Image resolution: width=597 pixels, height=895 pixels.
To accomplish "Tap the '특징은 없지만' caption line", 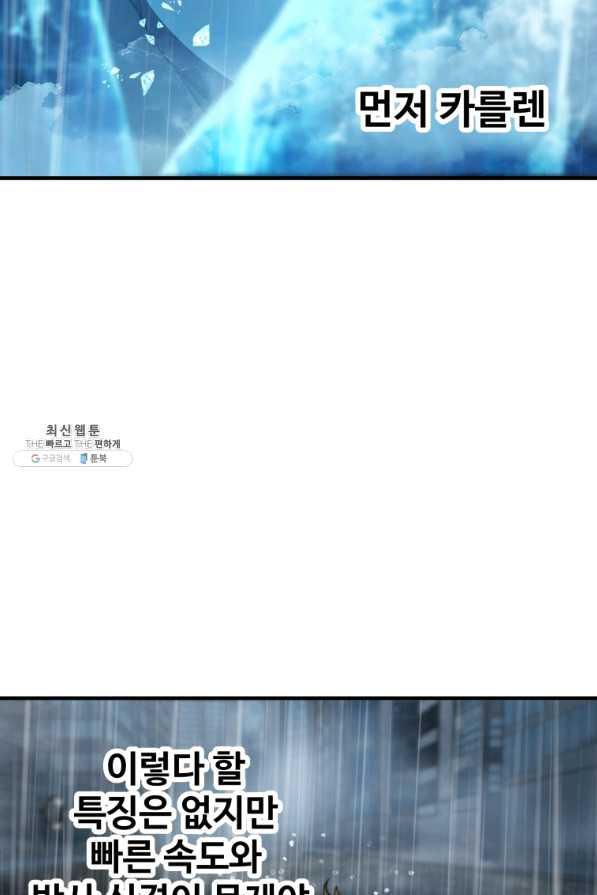I will [174, 811].
